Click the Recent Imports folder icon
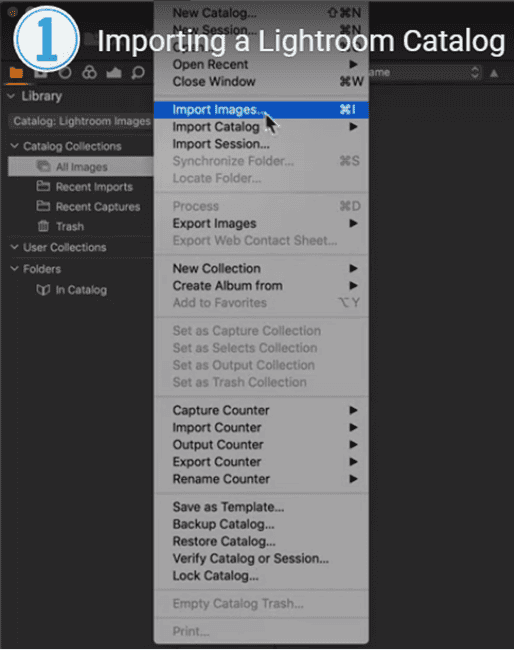 point(44,186)
